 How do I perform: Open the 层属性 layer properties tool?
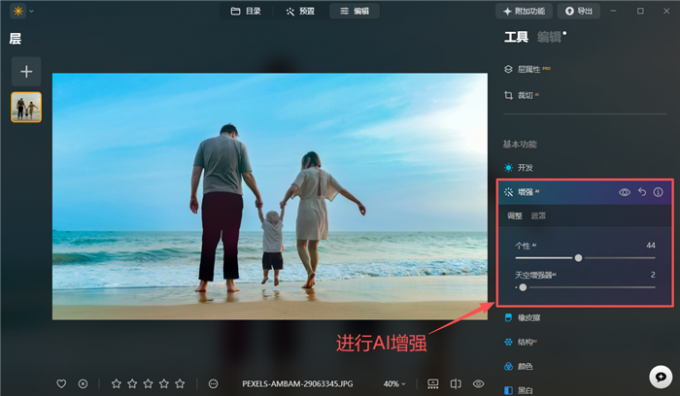tap(527, 69)
